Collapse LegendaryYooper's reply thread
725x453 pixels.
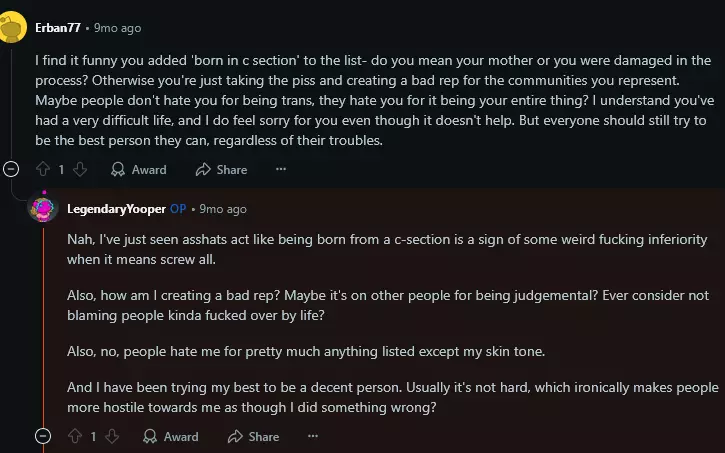(x=42, y=437)
